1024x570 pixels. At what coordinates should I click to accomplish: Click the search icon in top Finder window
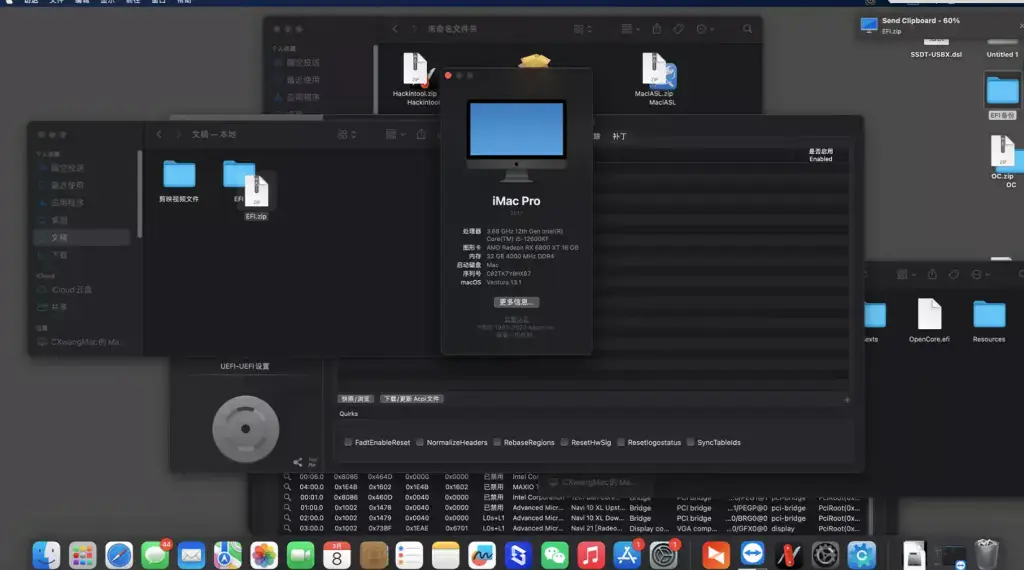pyautogui.click(x=747, y=29)
